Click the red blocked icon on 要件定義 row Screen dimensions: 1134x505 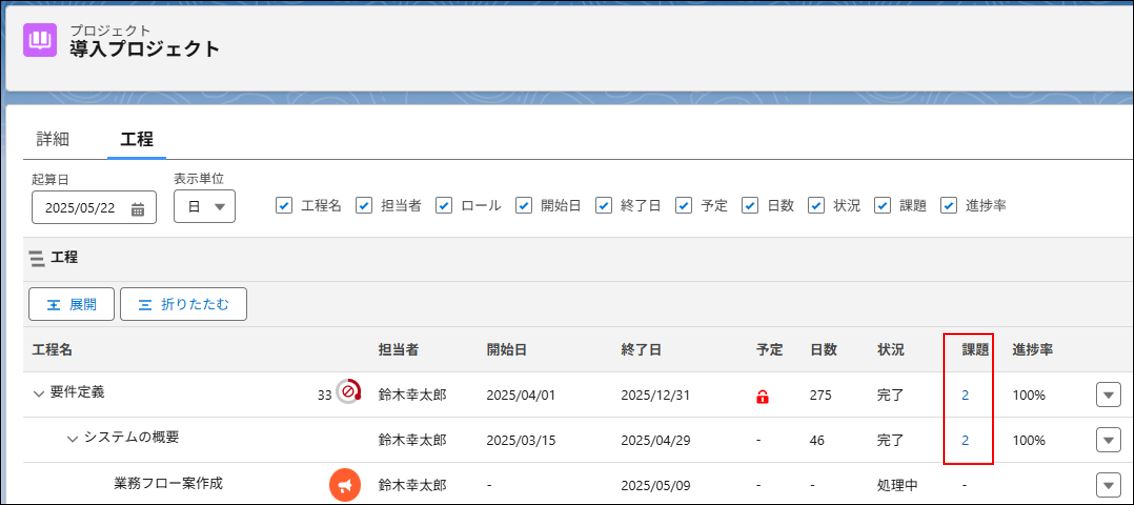pos(348,392)
